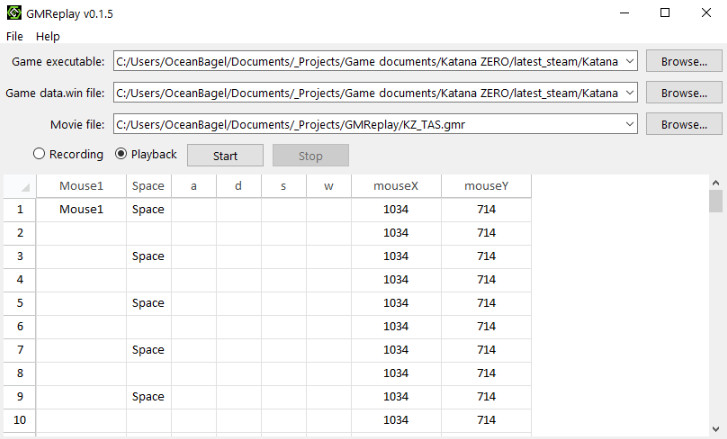Click the Space cell in row 5

coord(148,303)
